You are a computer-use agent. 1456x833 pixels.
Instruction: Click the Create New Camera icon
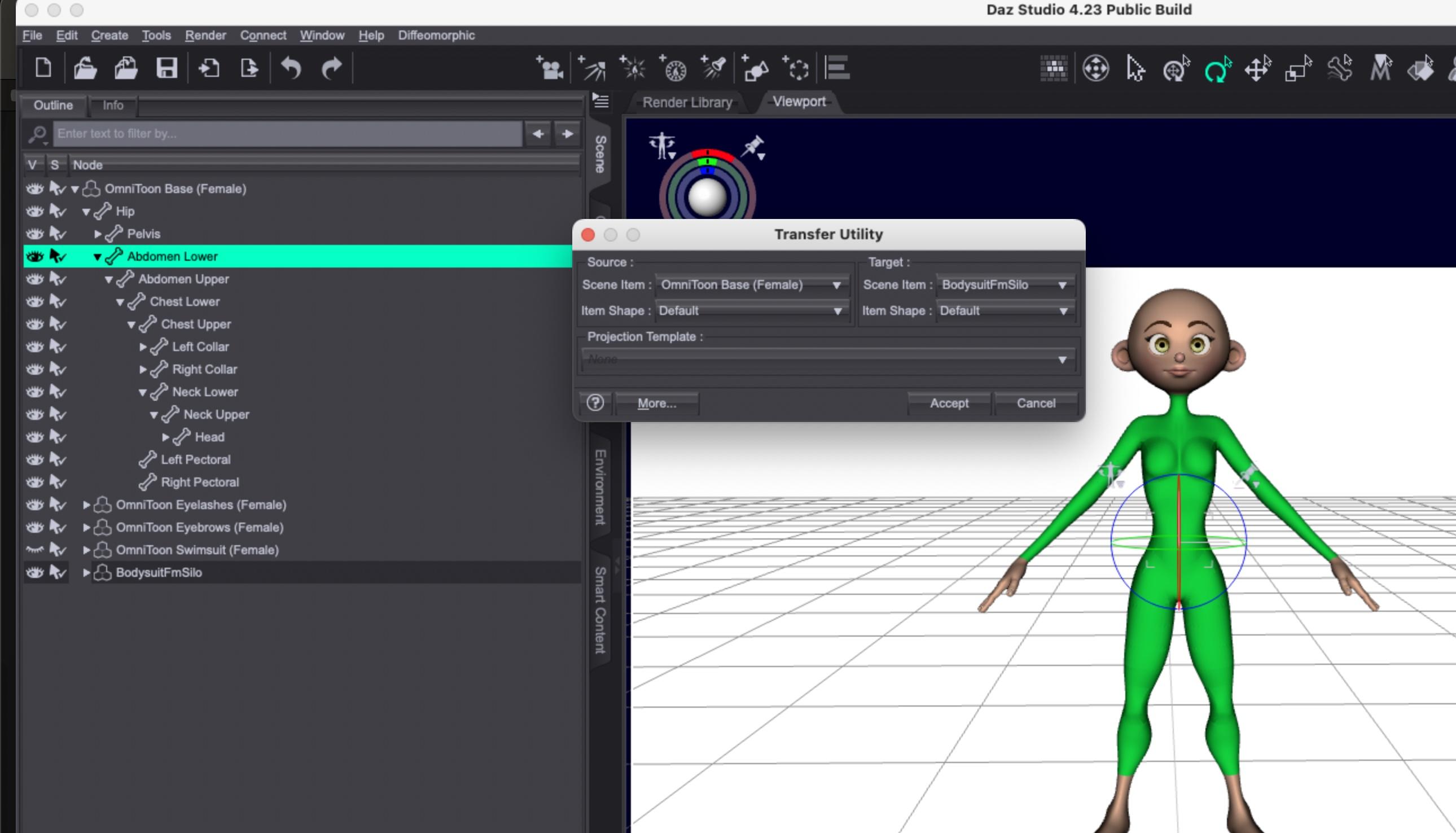(x=549, y=69)
